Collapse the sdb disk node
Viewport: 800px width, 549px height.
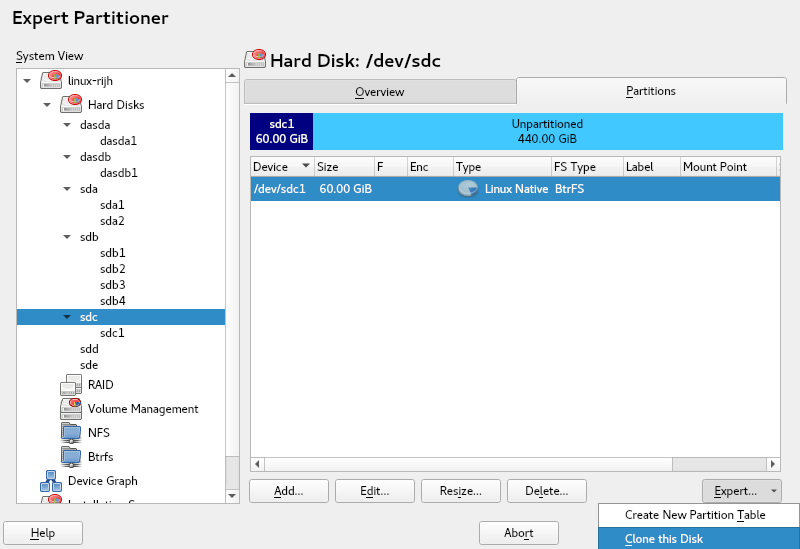click(66, 237)
